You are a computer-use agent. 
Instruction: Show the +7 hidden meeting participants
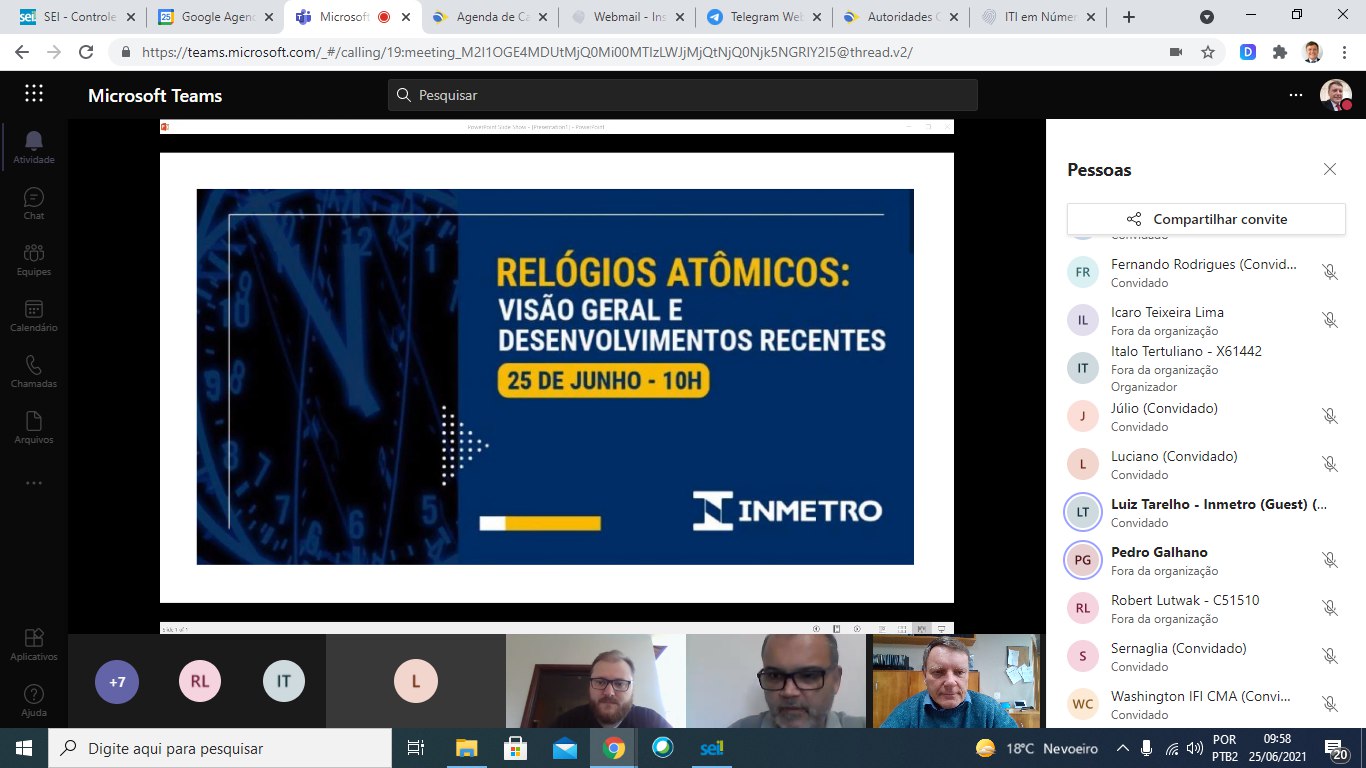click(x=117, y=681)
